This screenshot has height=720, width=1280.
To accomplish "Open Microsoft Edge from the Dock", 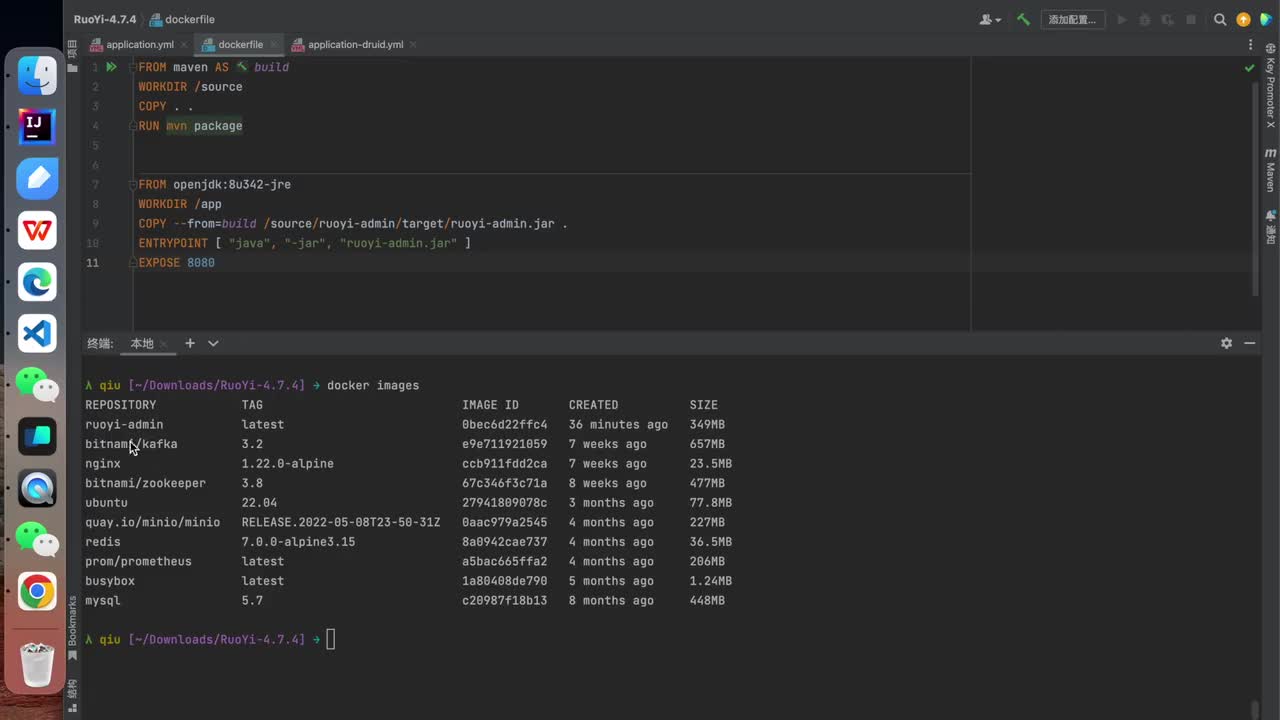I will [37, 282].
